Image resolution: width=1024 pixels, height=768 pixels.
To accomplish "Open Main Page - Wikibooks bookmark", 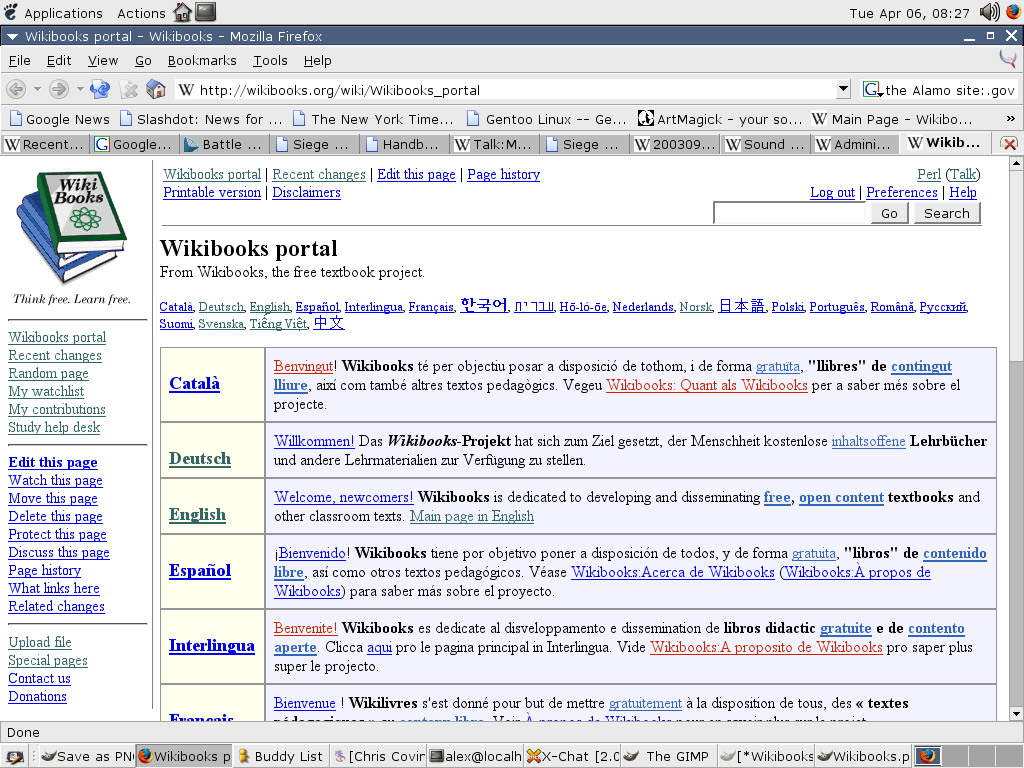I will tap(892, 119).
